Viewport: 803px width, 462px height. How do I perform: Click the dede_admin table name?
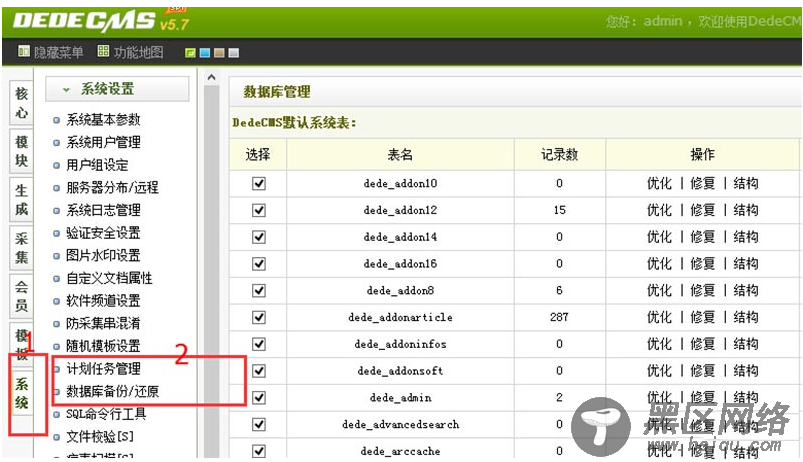click(x=400, y=398)
